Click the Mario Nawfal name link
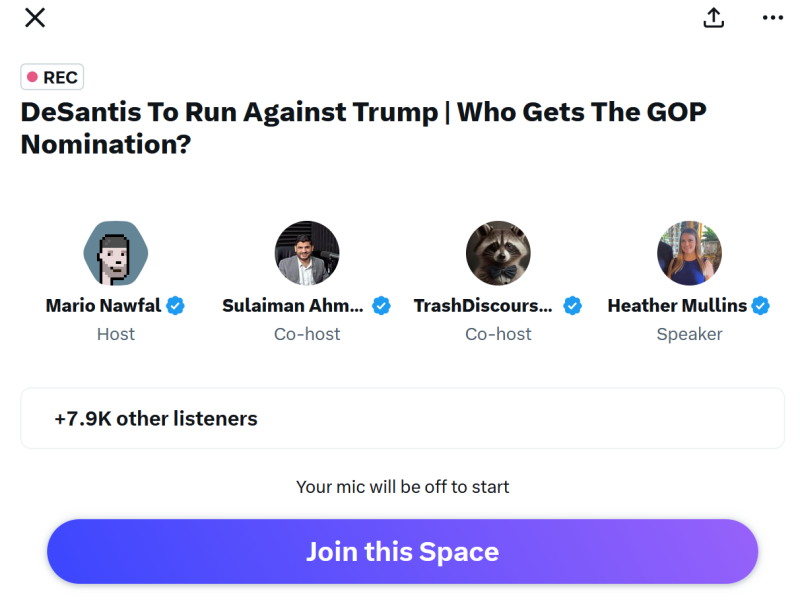Viewport: 800px width, 600px height. coord(103,306)
